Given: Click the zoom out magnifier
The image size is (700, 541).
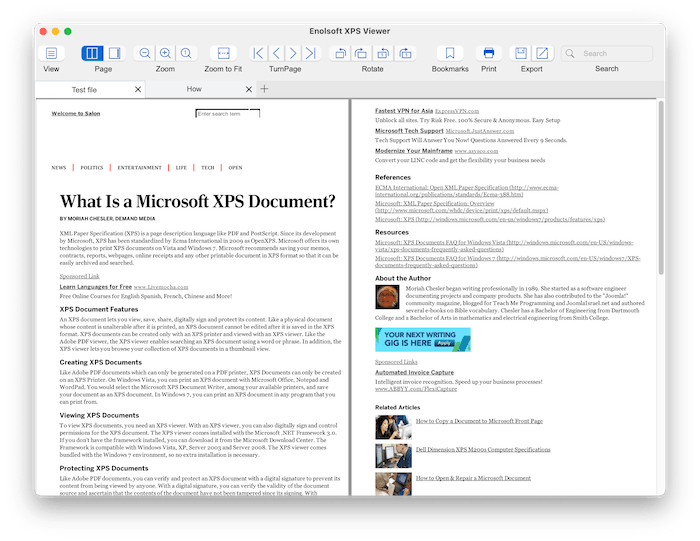Looking at the screenshot, I should 145,53.
